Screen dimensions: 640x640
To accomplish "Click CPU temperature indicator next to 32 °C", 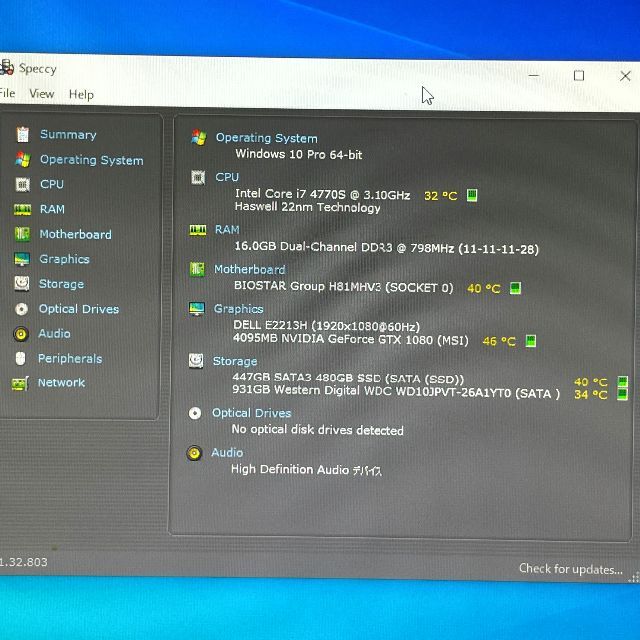I will pyautogui.click(x=472, y=195).
